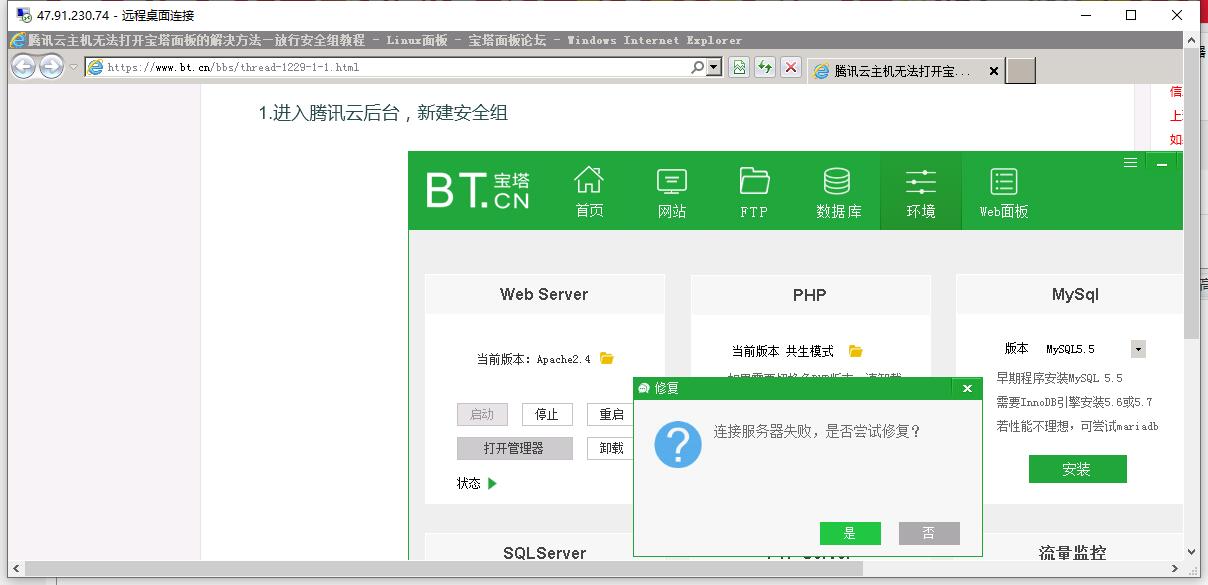Click the disabled 启动 button
The image size is (1208, 585).
(482, 414)
